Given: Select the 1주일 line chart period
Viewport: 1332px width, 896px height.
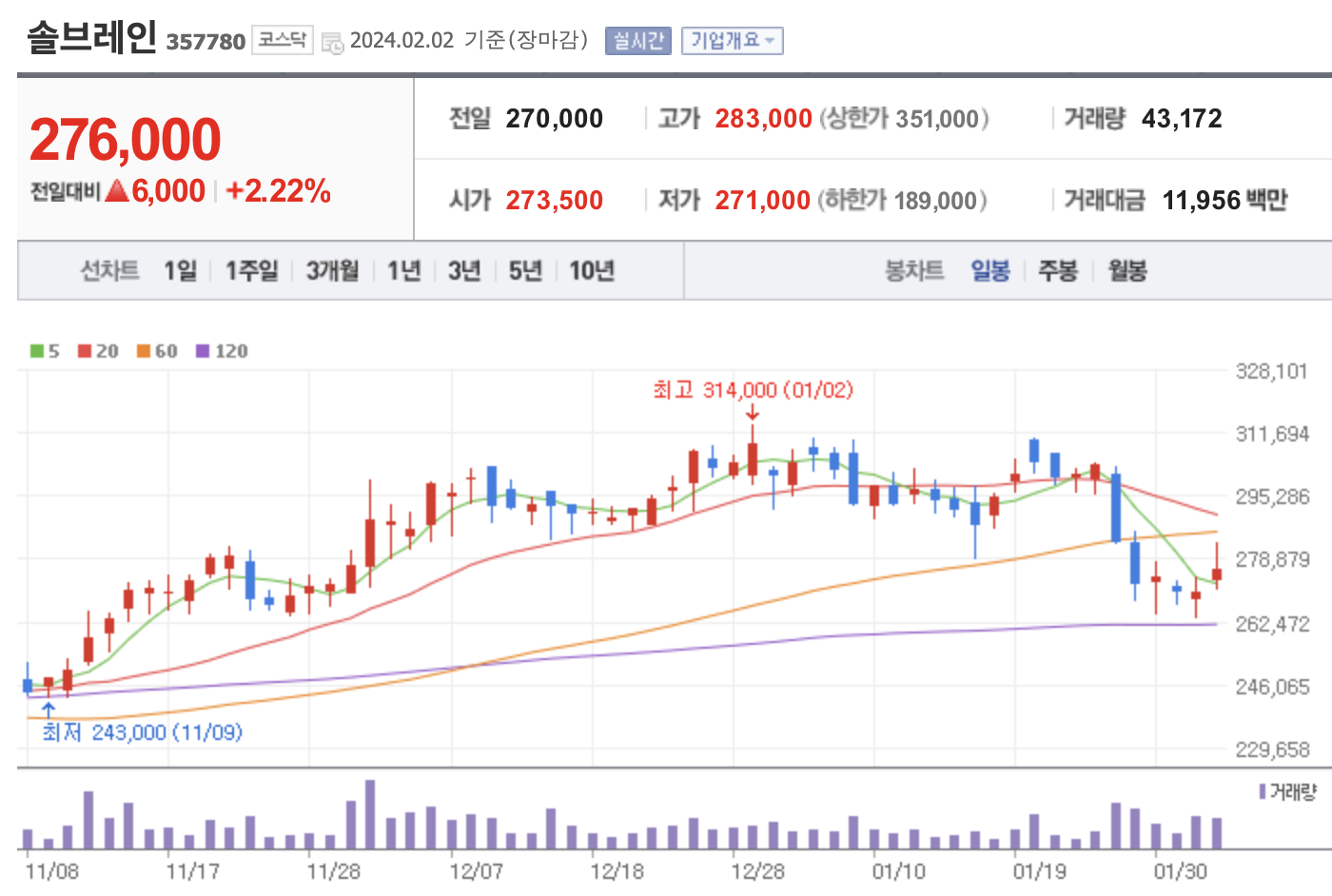Looking at the screenshot, I should tap(251, 271).
